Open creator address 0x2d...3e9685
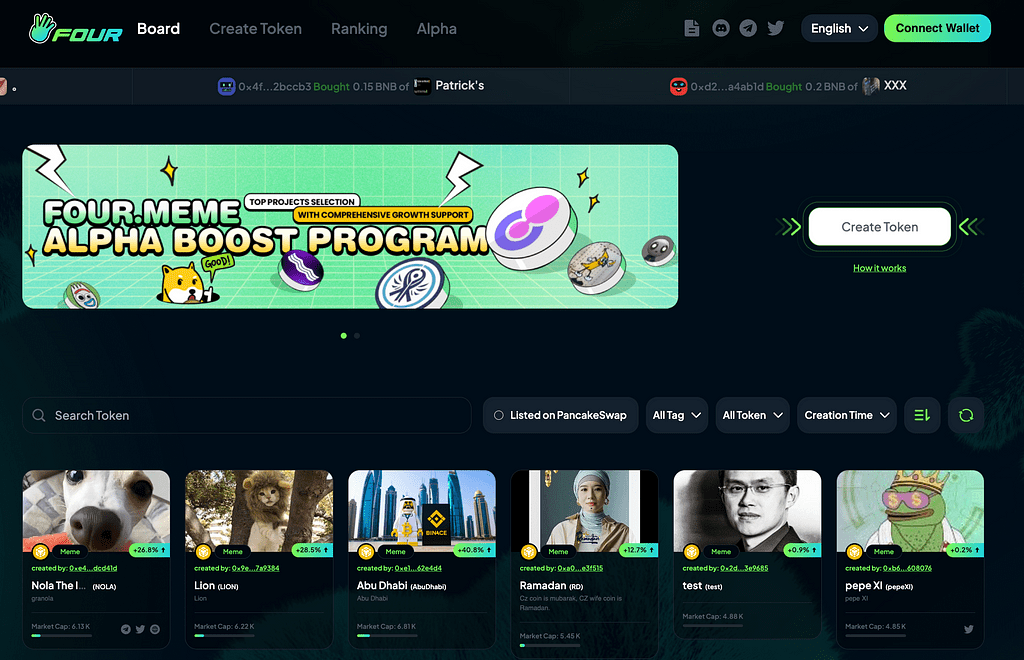Image resolution: width=1024 pixels, height=660 pixels. pos(744,568)
